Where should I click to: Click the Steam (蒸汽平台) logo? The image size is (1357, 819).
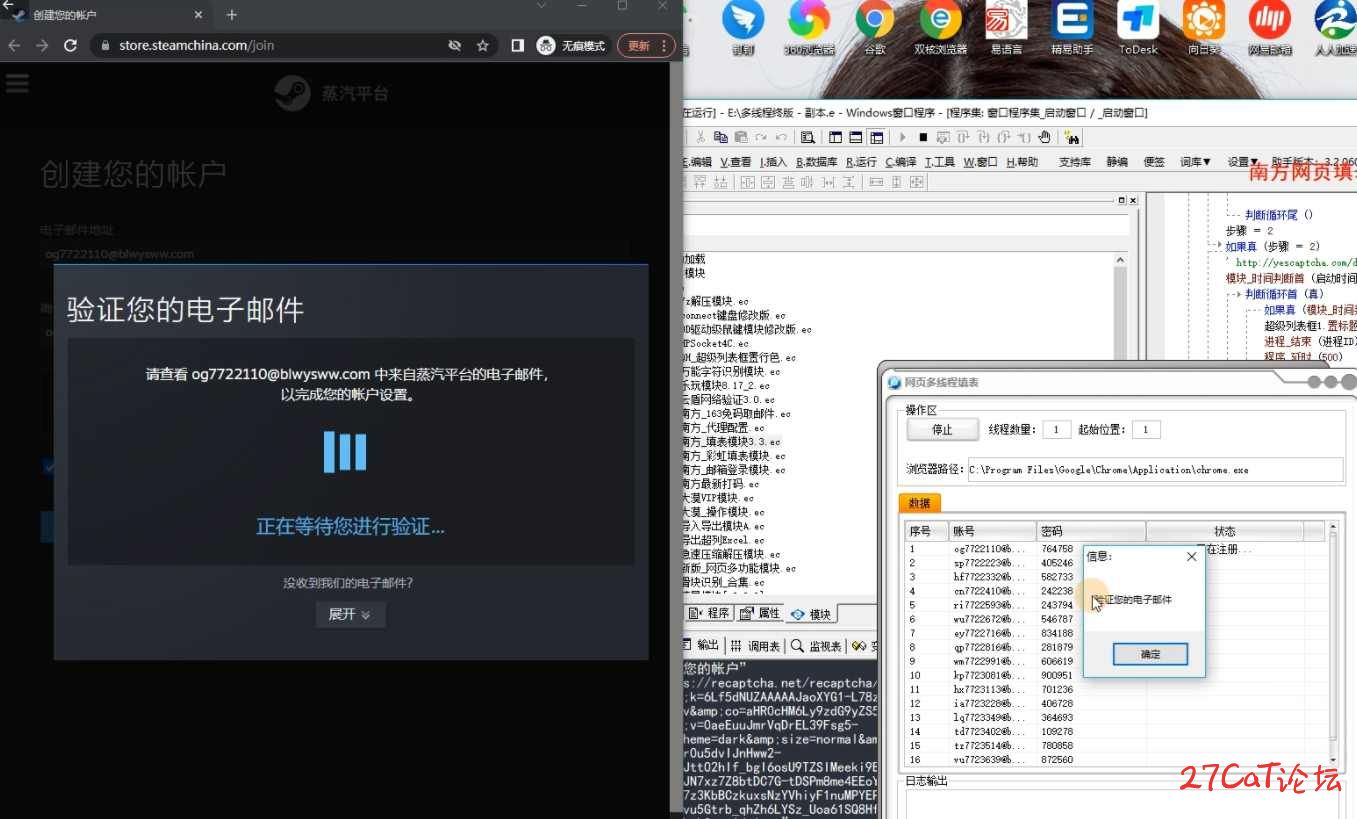pos(332,94)
